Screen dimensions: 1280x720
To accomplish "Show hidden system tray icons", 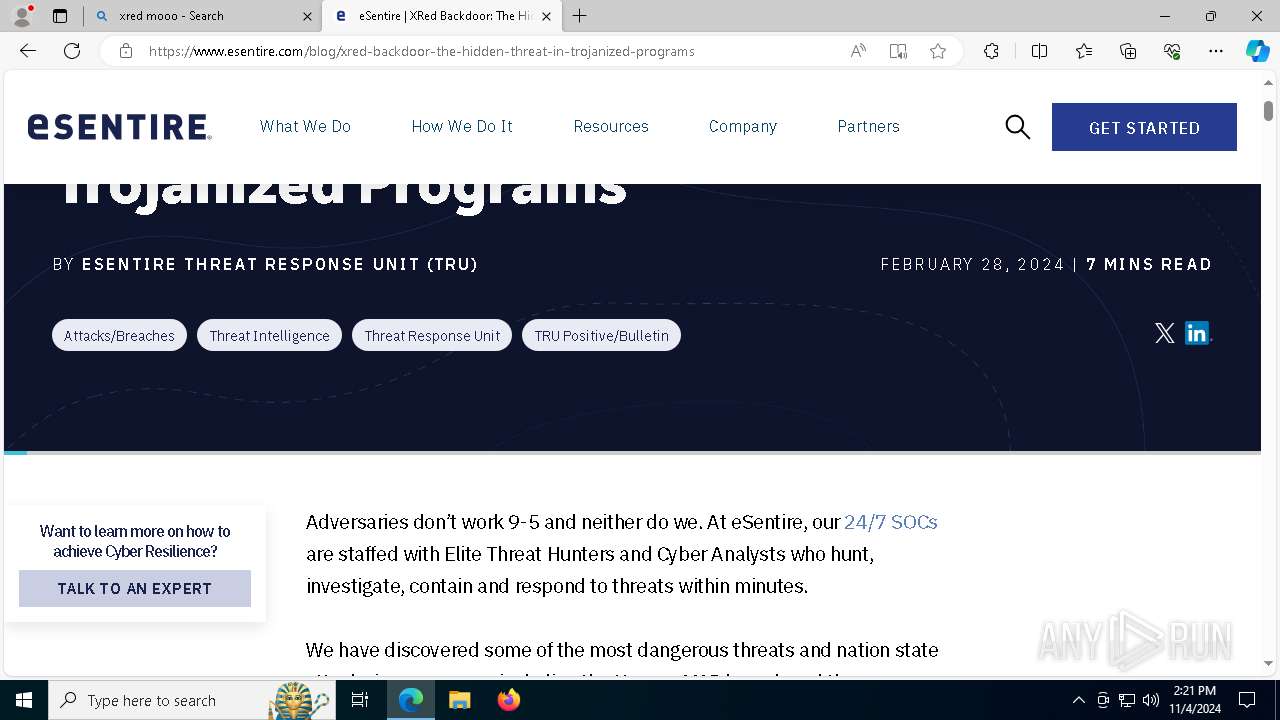I will click(x=1078, y=700).
